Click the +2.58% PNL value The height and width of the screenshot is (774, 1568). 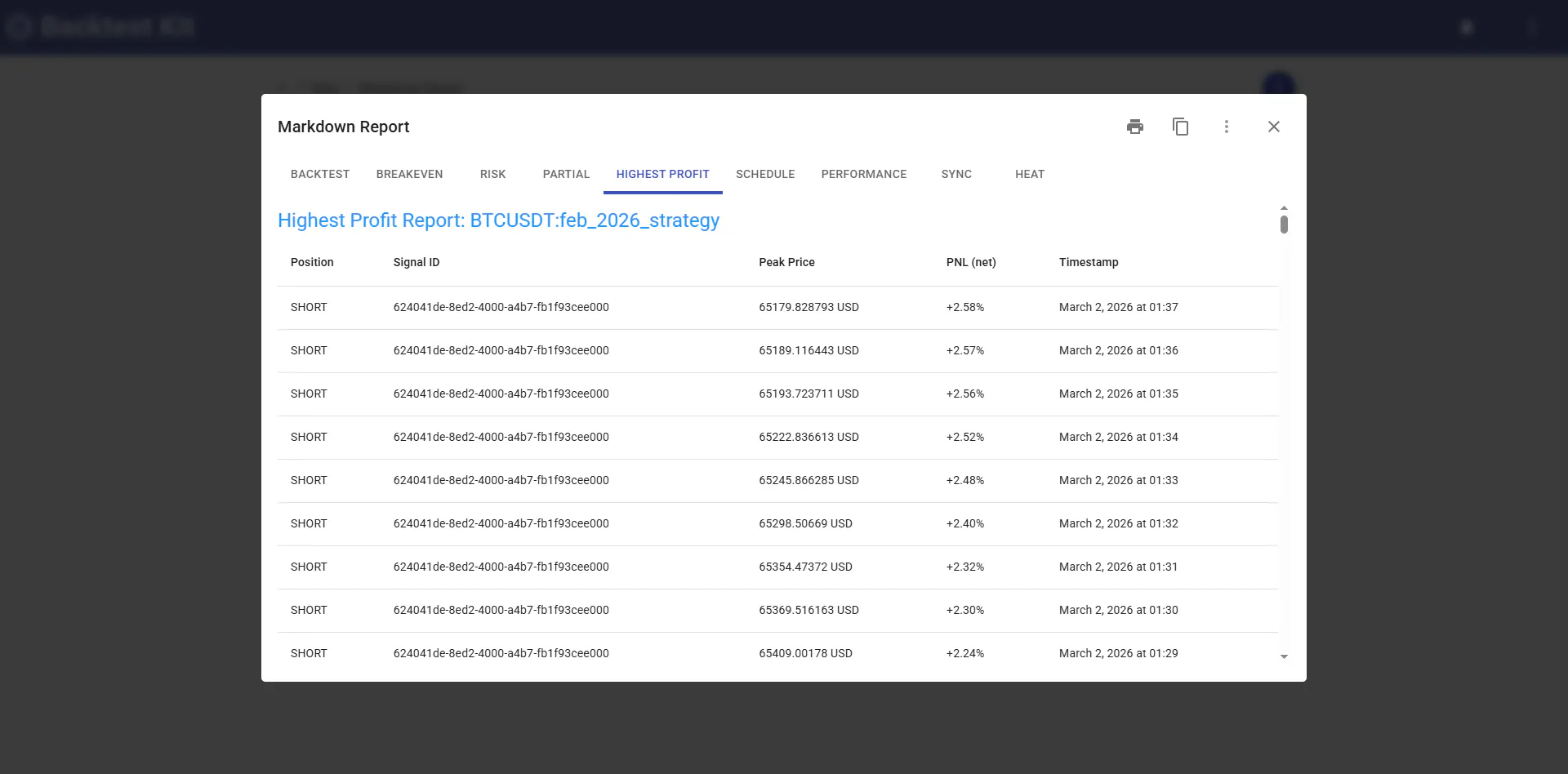(x=965, y=307)
